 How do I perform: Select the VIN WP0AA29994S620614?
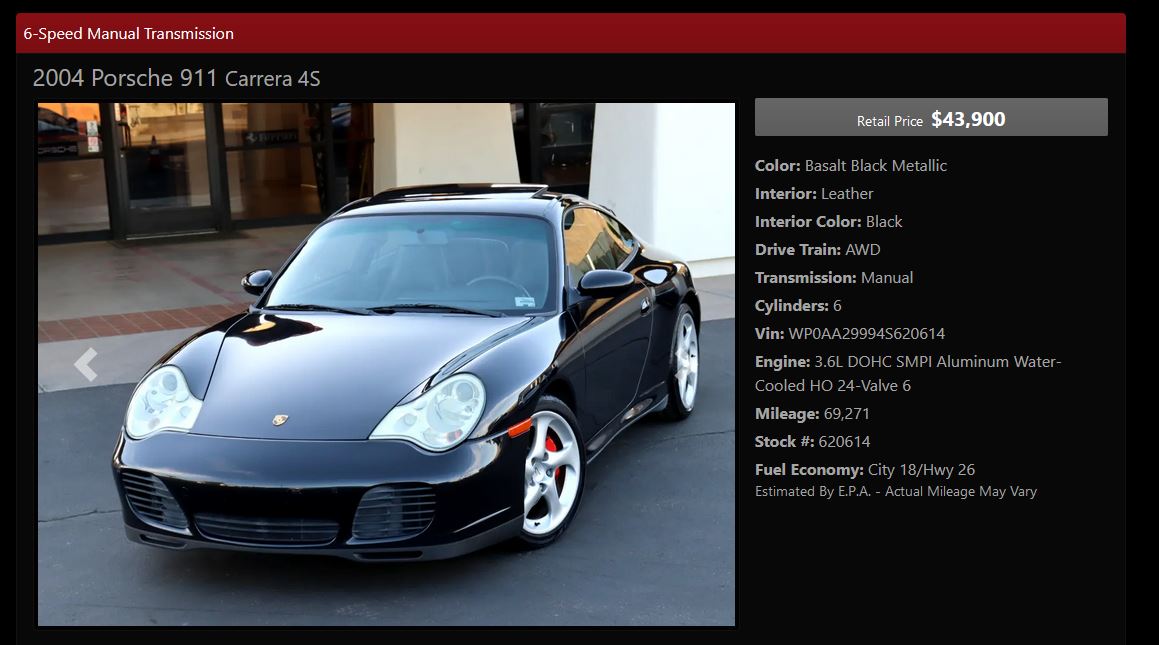(850, 334)
